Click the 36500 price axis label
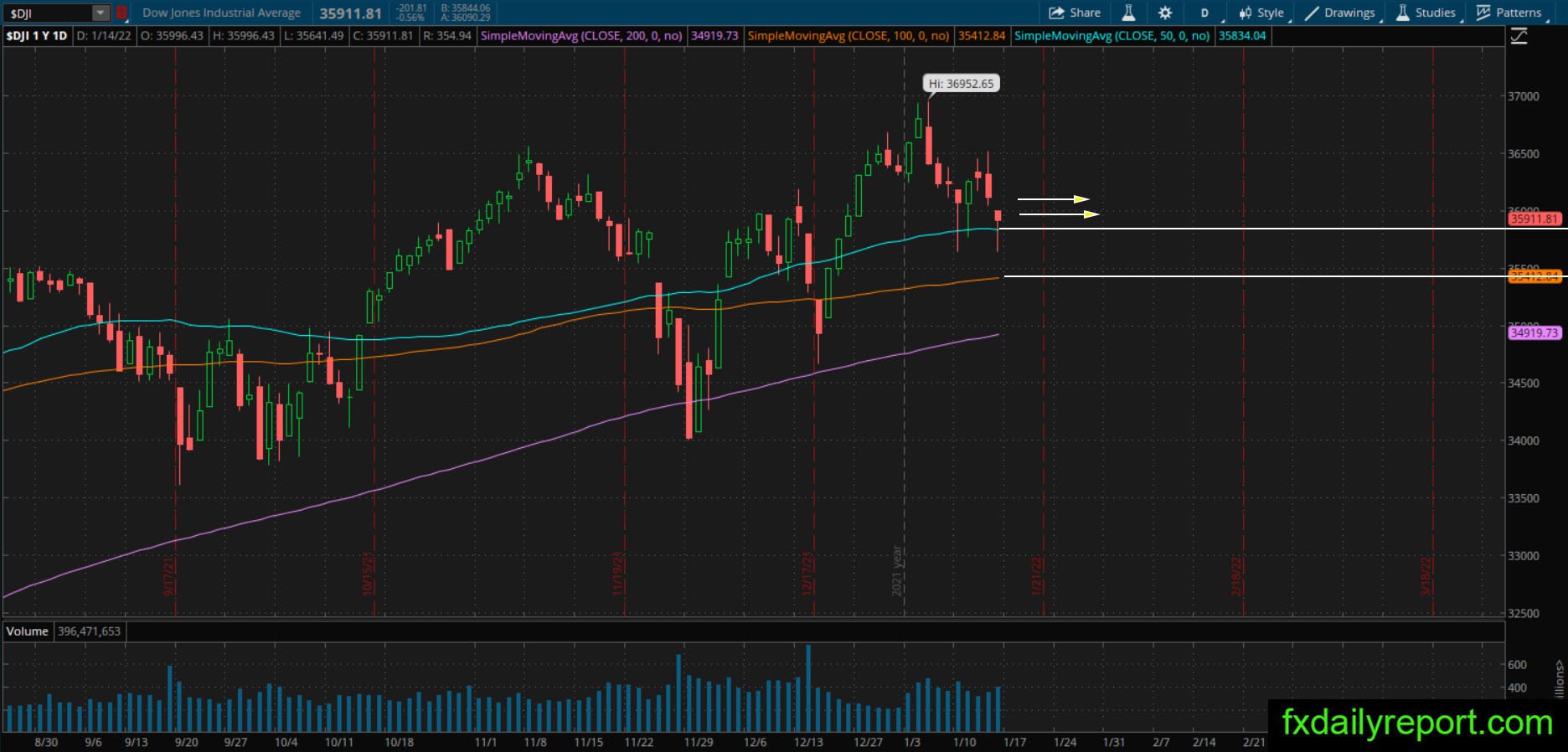 (1524, 154)
